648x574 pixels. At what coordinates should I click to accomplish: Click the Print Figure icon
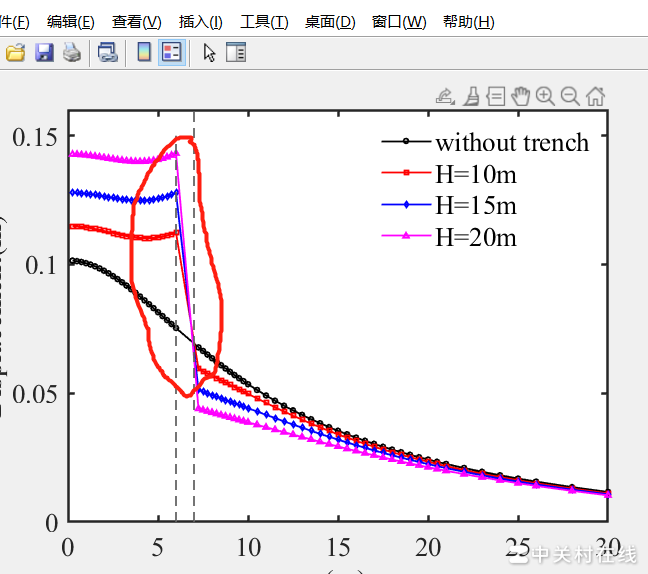[71, 53]
